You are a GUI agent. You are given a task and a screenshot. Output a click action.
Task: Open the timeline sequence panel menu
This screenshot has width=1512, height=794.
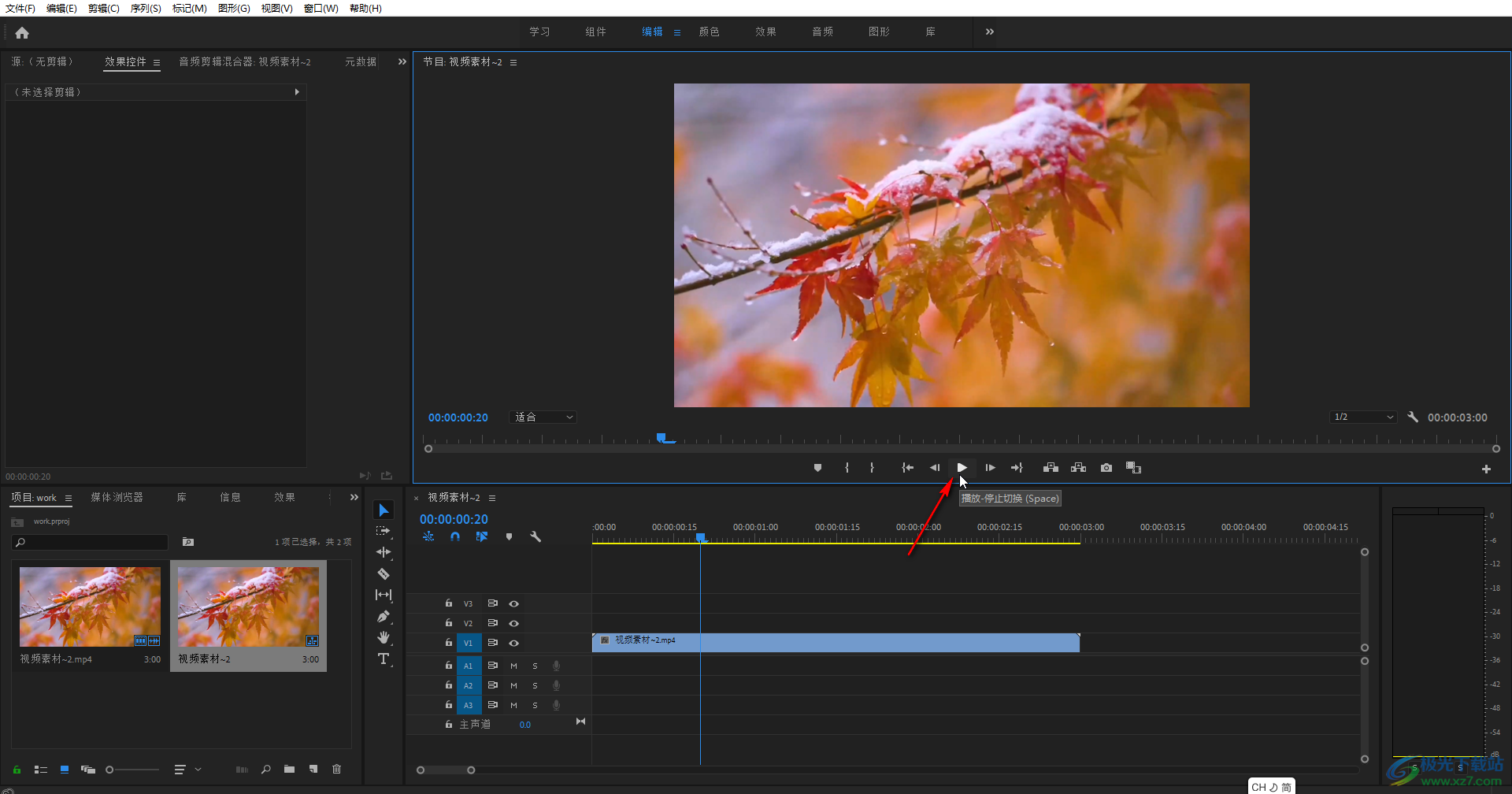[492, 498]
